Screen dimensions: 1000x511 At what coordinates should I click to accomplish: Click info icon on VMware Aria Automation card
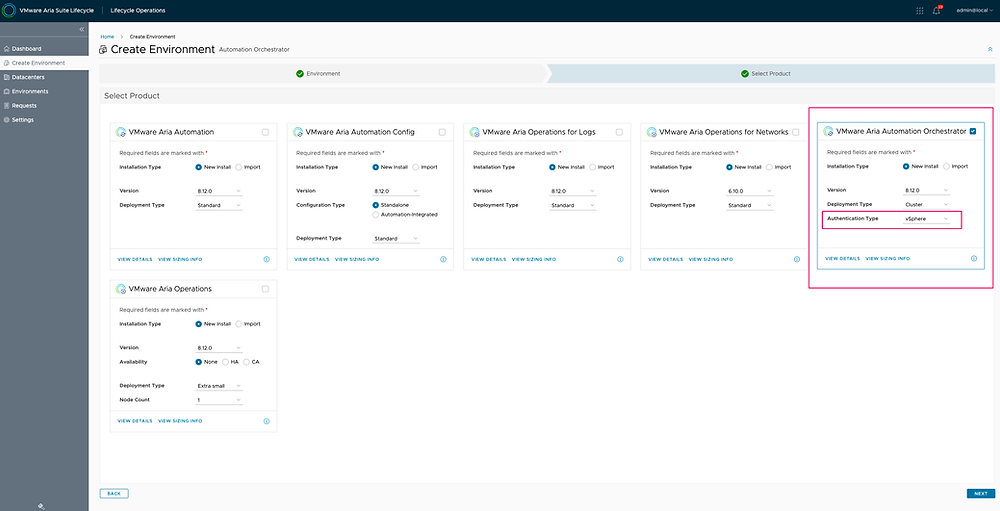click(266, 259)
